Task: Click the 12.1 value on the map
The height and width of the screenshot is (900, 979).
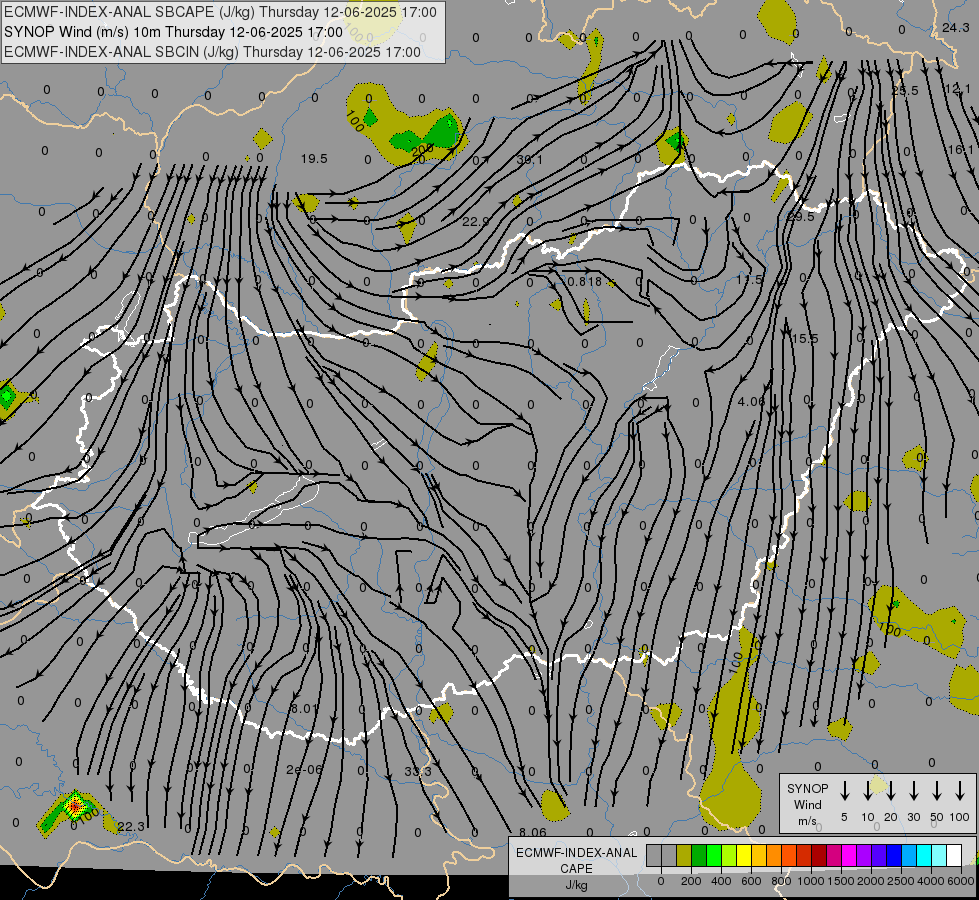Action: (958, 89)
